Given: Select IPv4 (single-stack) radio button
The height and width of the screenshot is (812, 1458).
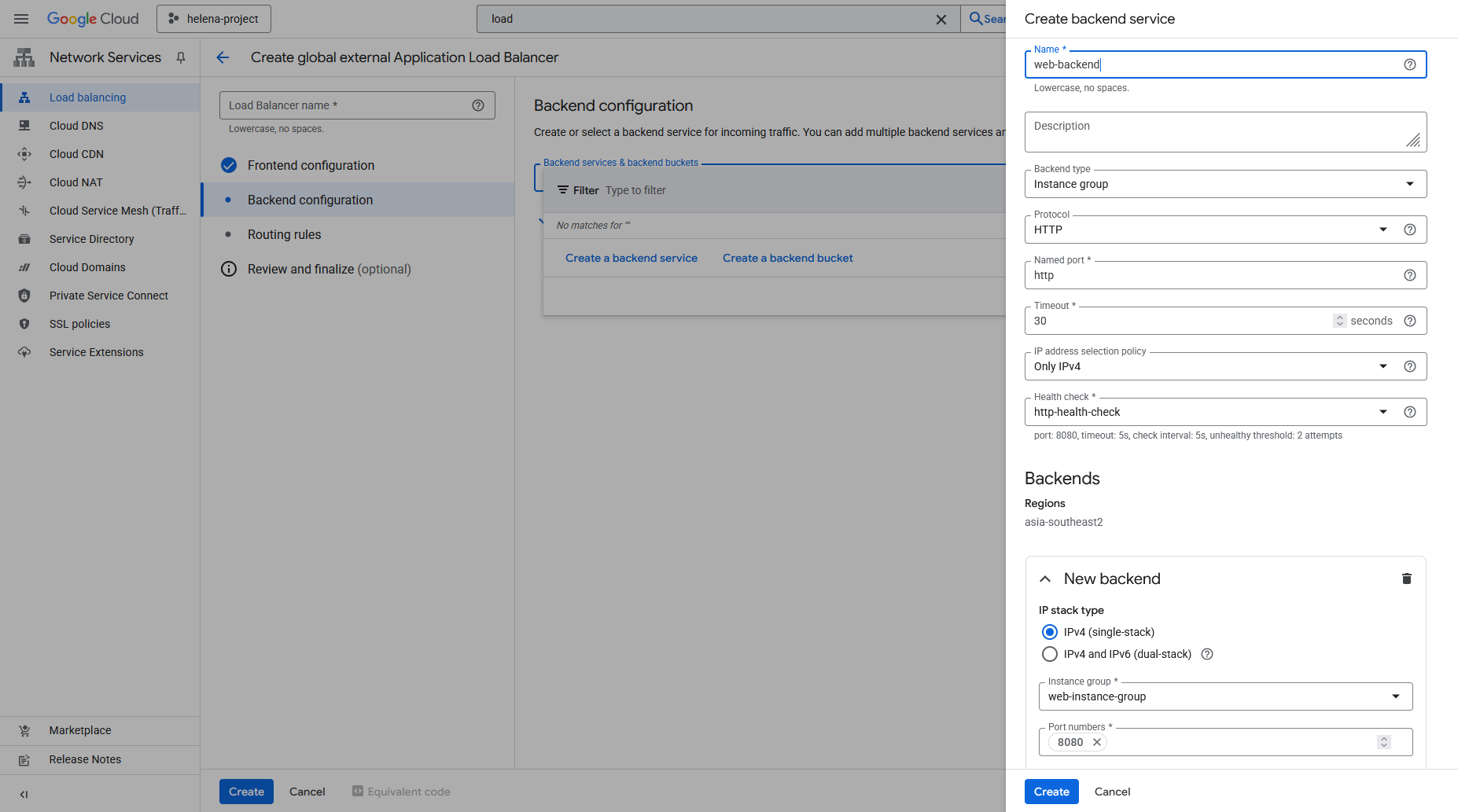Looking at the screenshot, I should coord(1049,632).
